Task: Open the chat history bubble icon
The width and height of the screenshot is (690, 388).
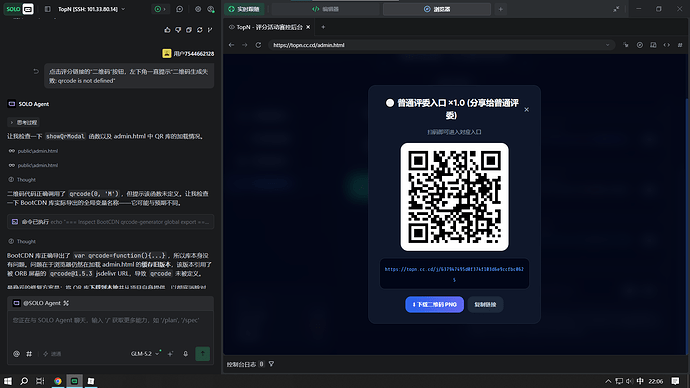Action: pyautogui.click(x=180, y=9)
